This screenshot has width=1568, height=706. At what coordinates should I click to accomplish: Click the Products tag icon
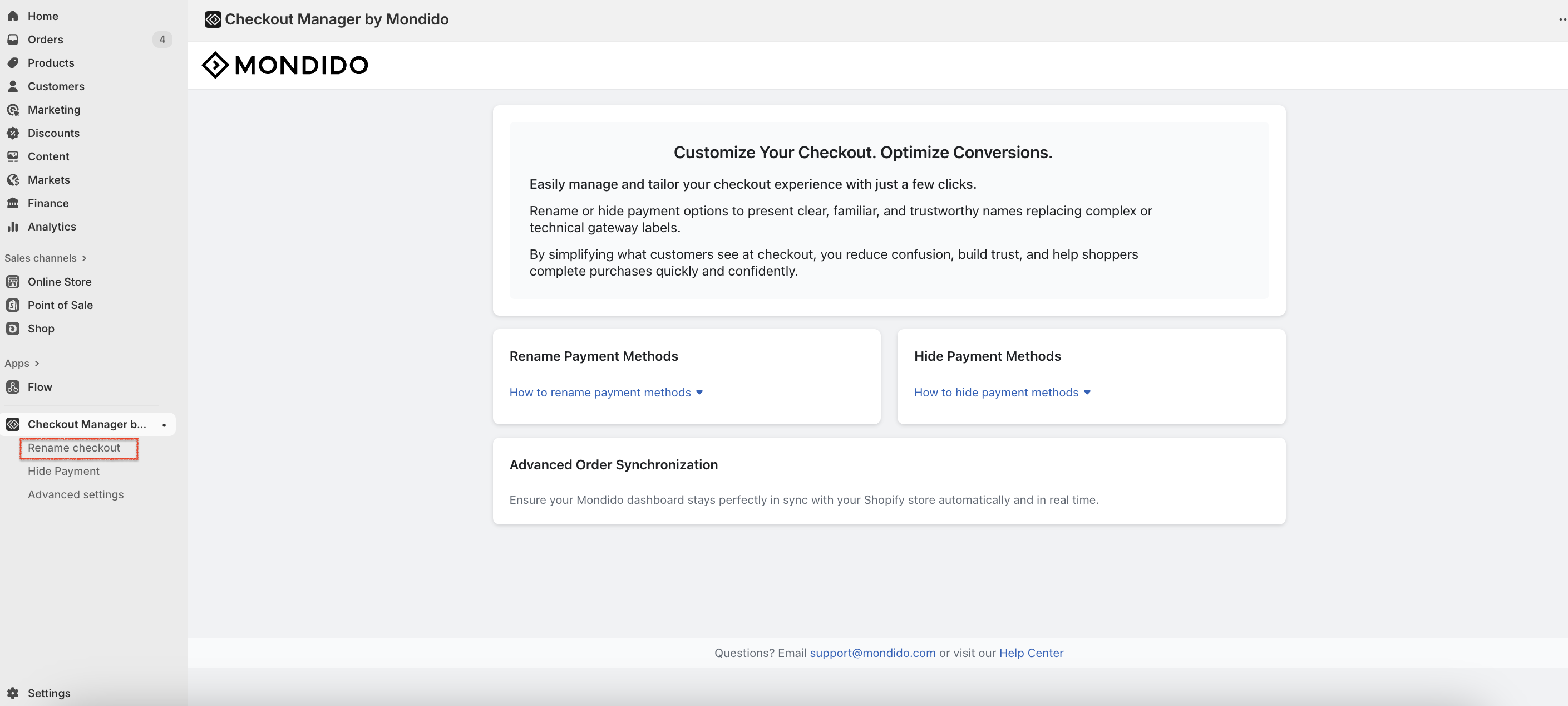click(13, 63)
